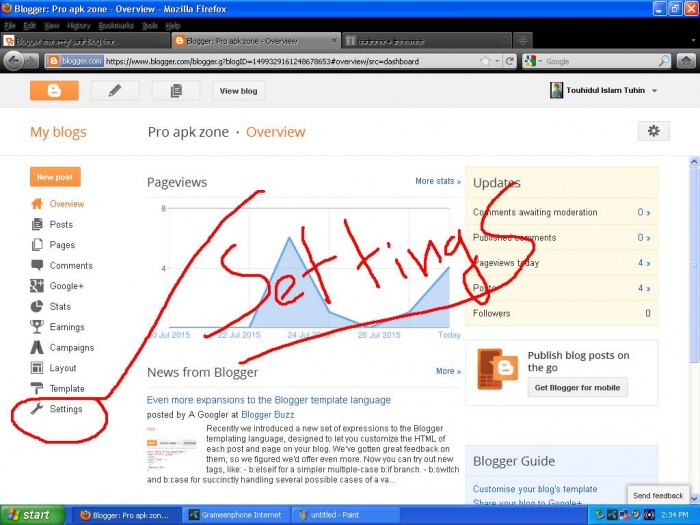Screen dimensions: 700x525
Task: Click the search magnifier icon in Google box
Action: [x=664, y=61]
